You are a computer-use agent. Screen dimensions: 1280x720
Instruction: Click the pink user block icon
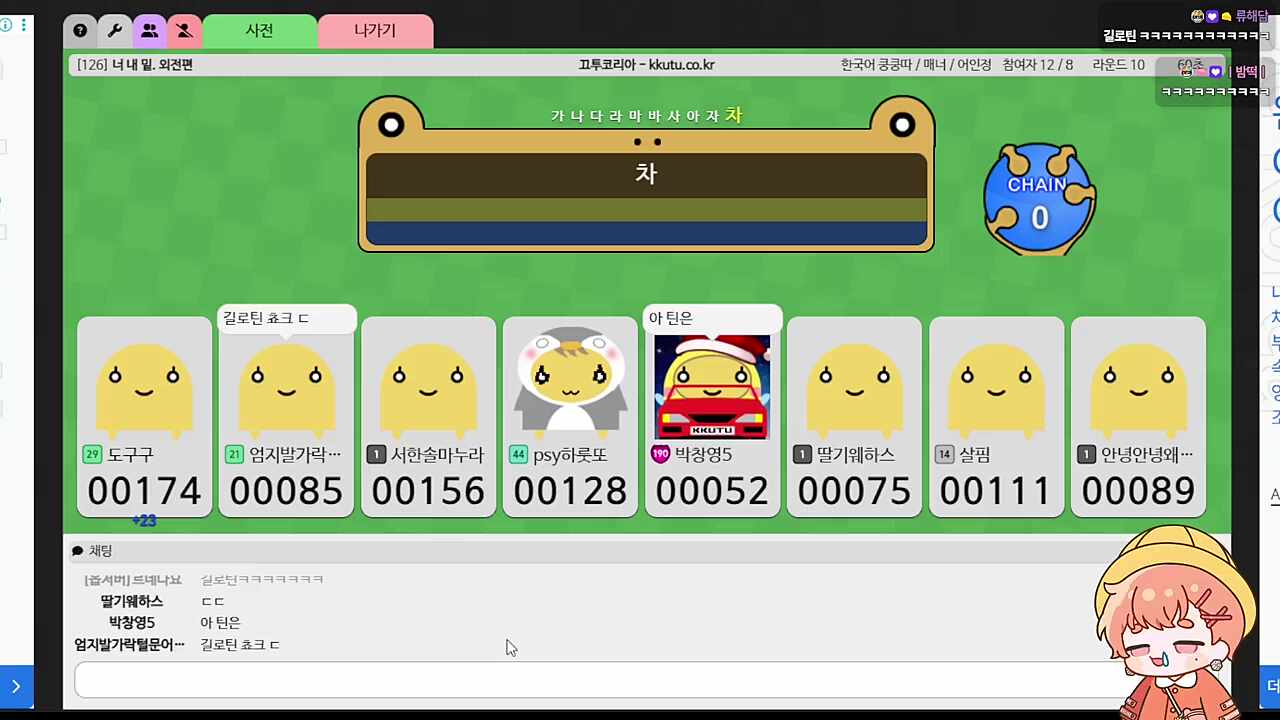click(x=184, y=31)
